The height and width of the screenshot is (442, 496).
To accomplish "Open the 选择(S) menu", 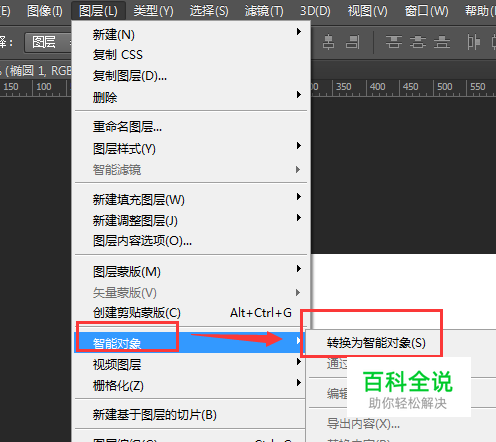I will 209,11.
